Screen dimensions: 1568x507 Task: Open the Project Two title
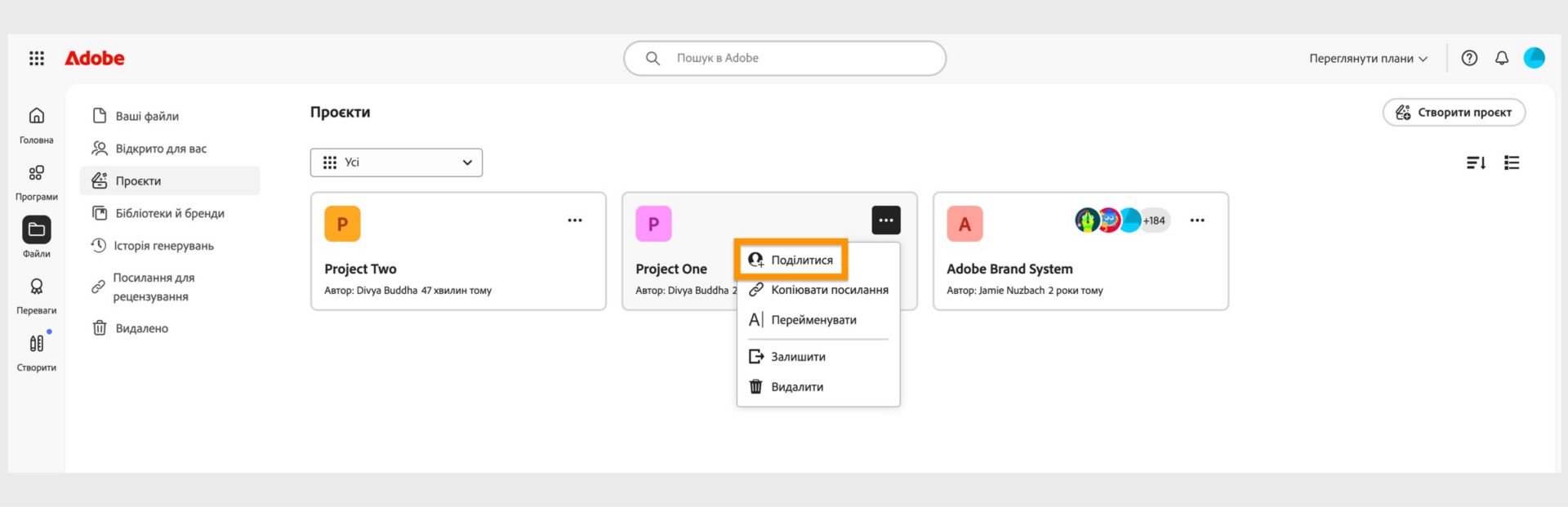360,269
